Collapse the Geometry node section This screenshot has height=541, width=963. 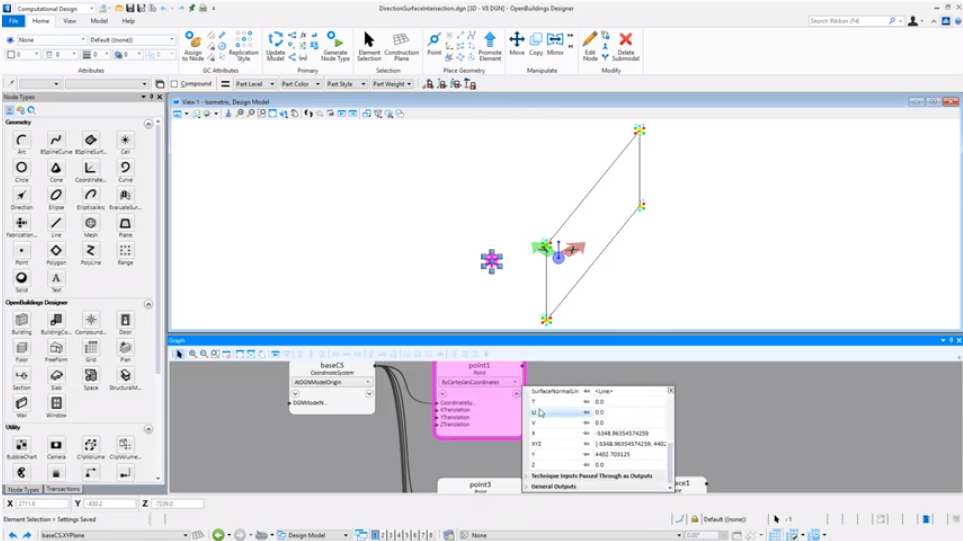coord(149,123)
